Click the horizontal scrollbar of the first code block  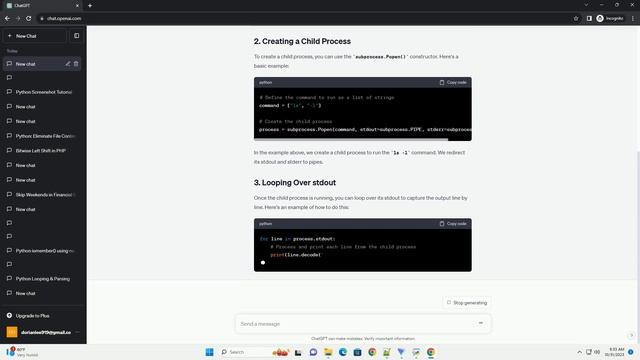pyautogui.click(x=351, y=140)
